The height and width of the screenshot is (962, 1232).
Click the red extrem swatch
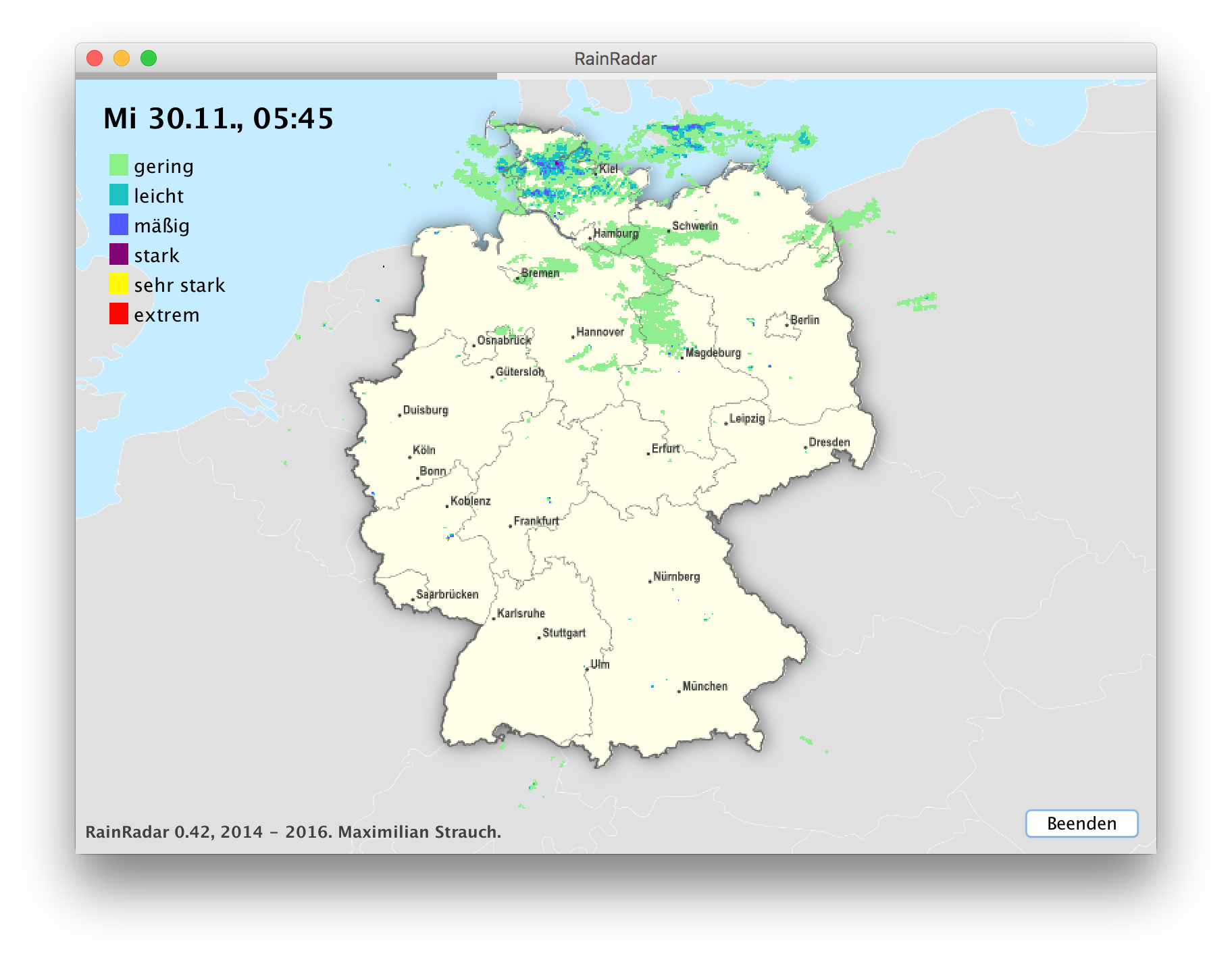tap(119, 313)
